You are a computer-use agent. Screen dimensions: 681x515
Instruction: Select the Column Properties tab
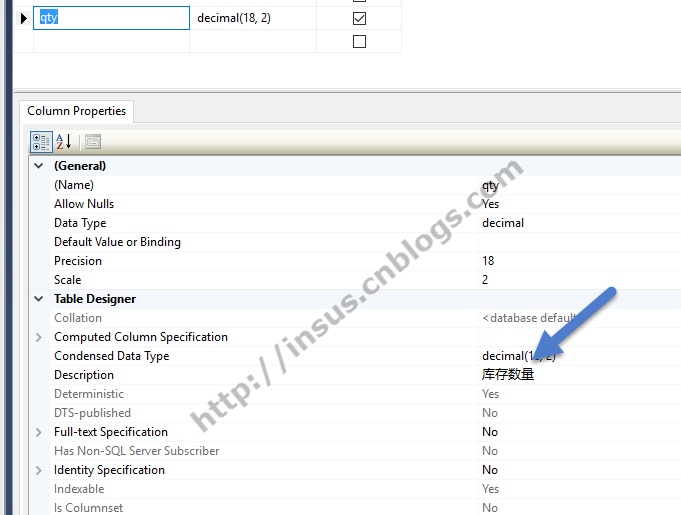tap(77, 111)
